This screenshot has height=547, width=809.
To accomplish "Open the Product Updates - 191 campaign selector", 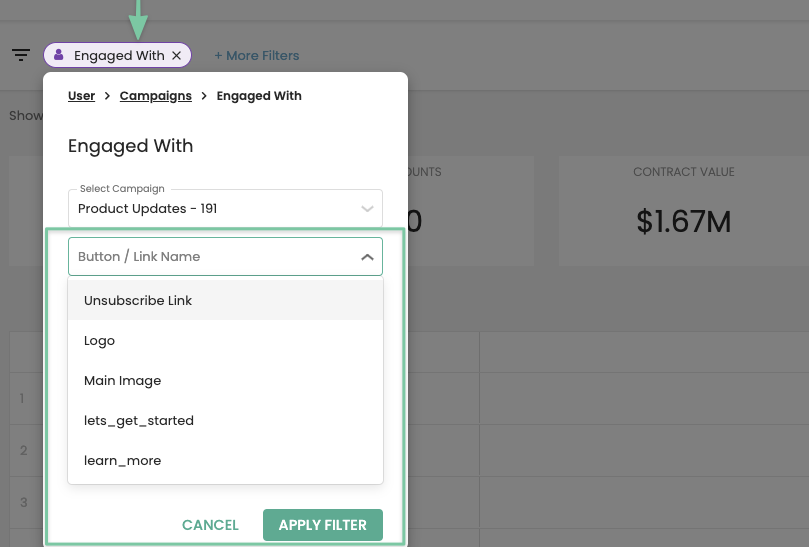I will [x=225, y=208].
